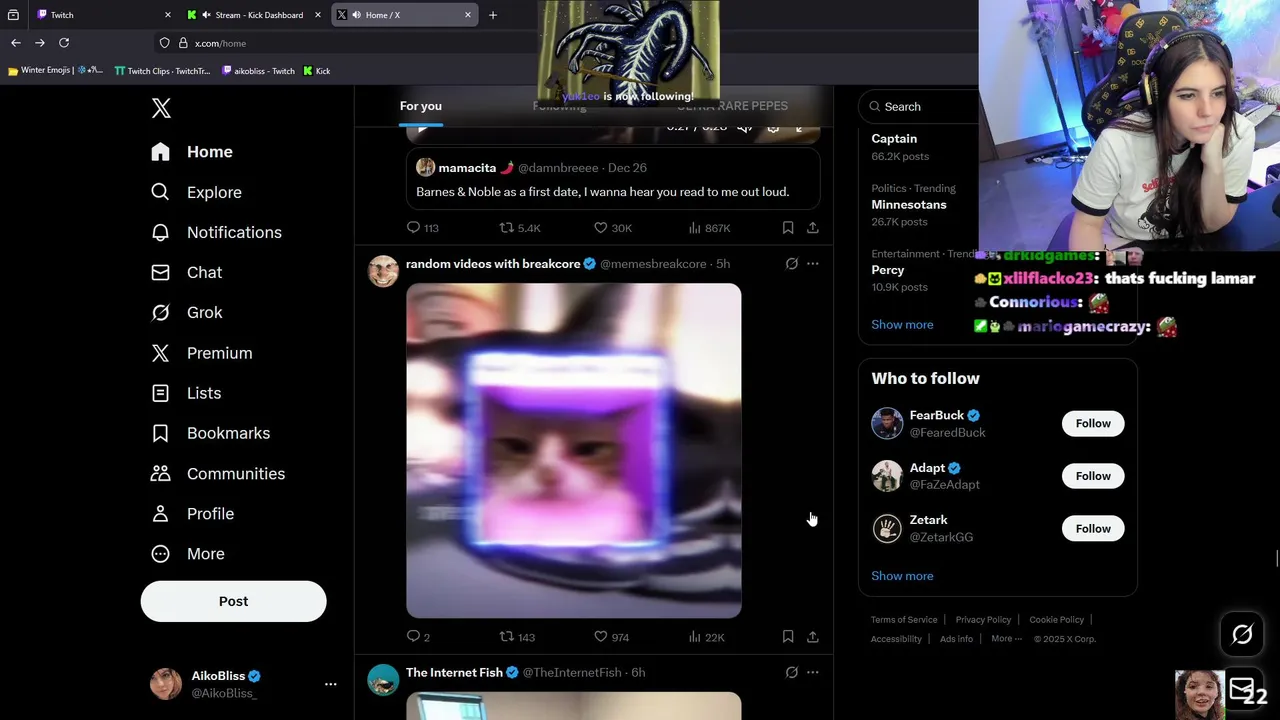Share the breakcore cat post

coord(813,637)
